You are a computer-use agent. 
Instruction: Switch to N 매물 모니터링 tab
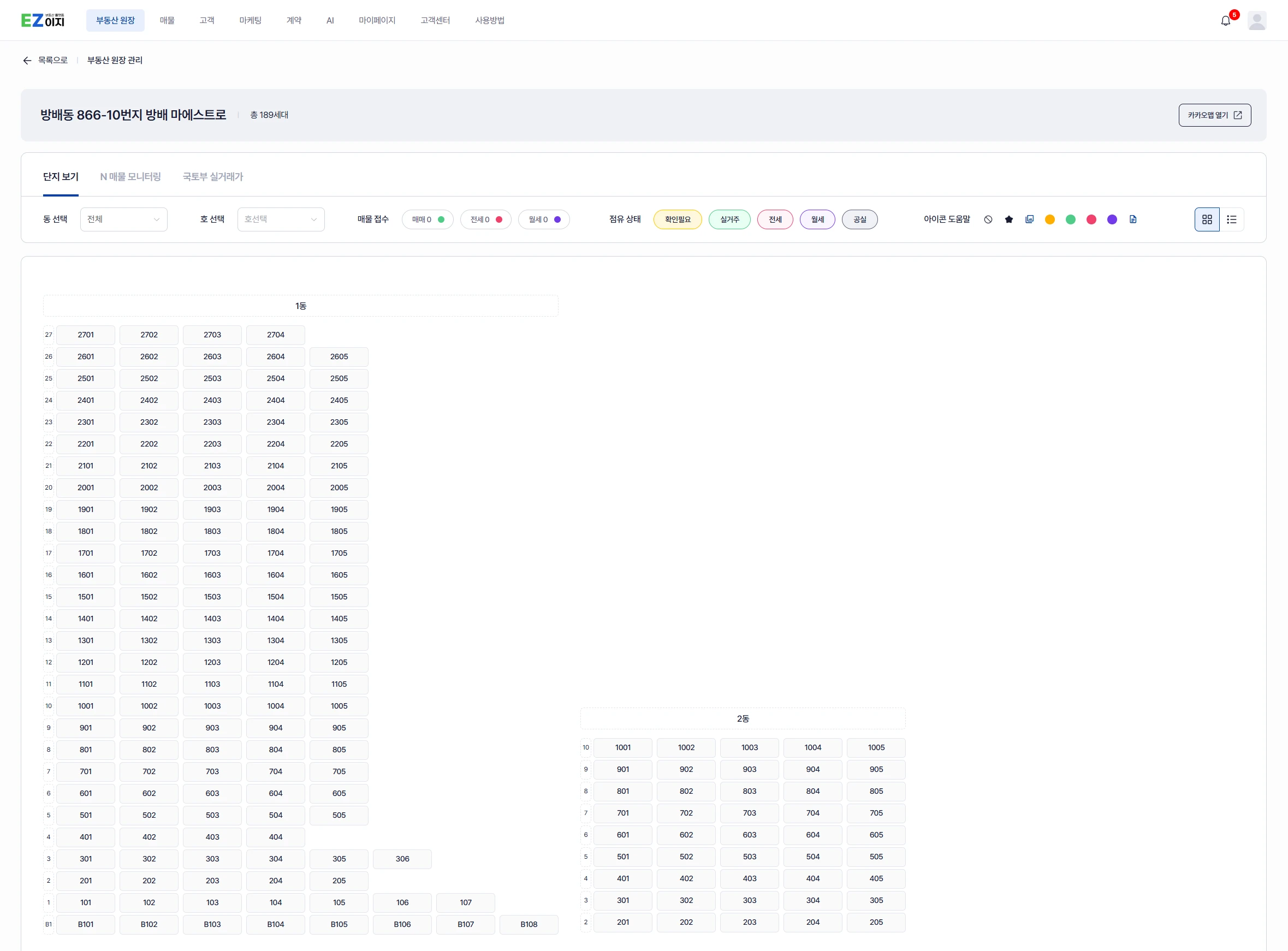[x=130, y=177]
